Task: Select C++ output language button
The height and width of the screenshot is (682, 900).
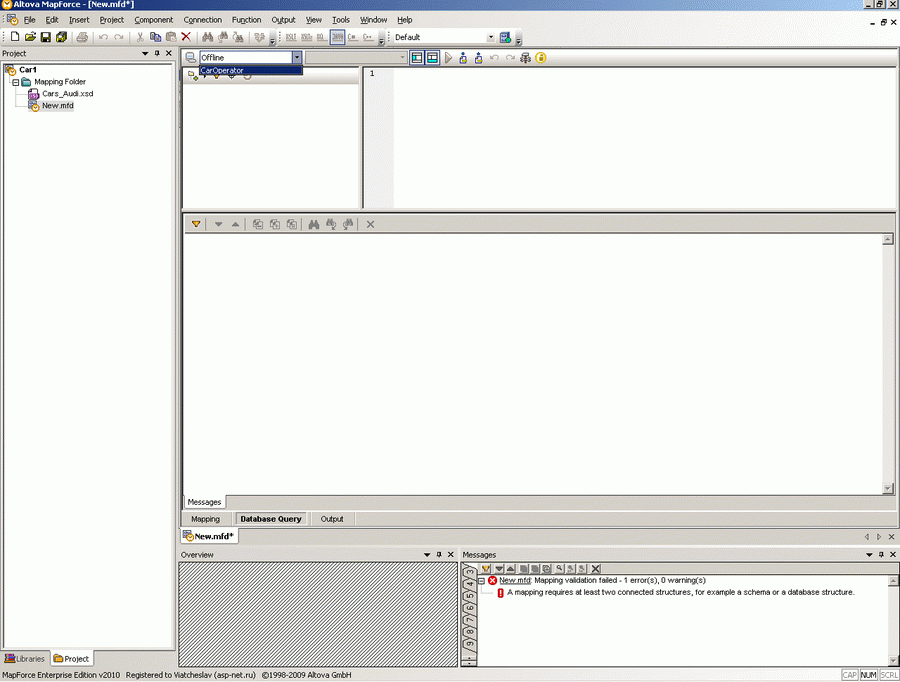Action: coord(368,37)
